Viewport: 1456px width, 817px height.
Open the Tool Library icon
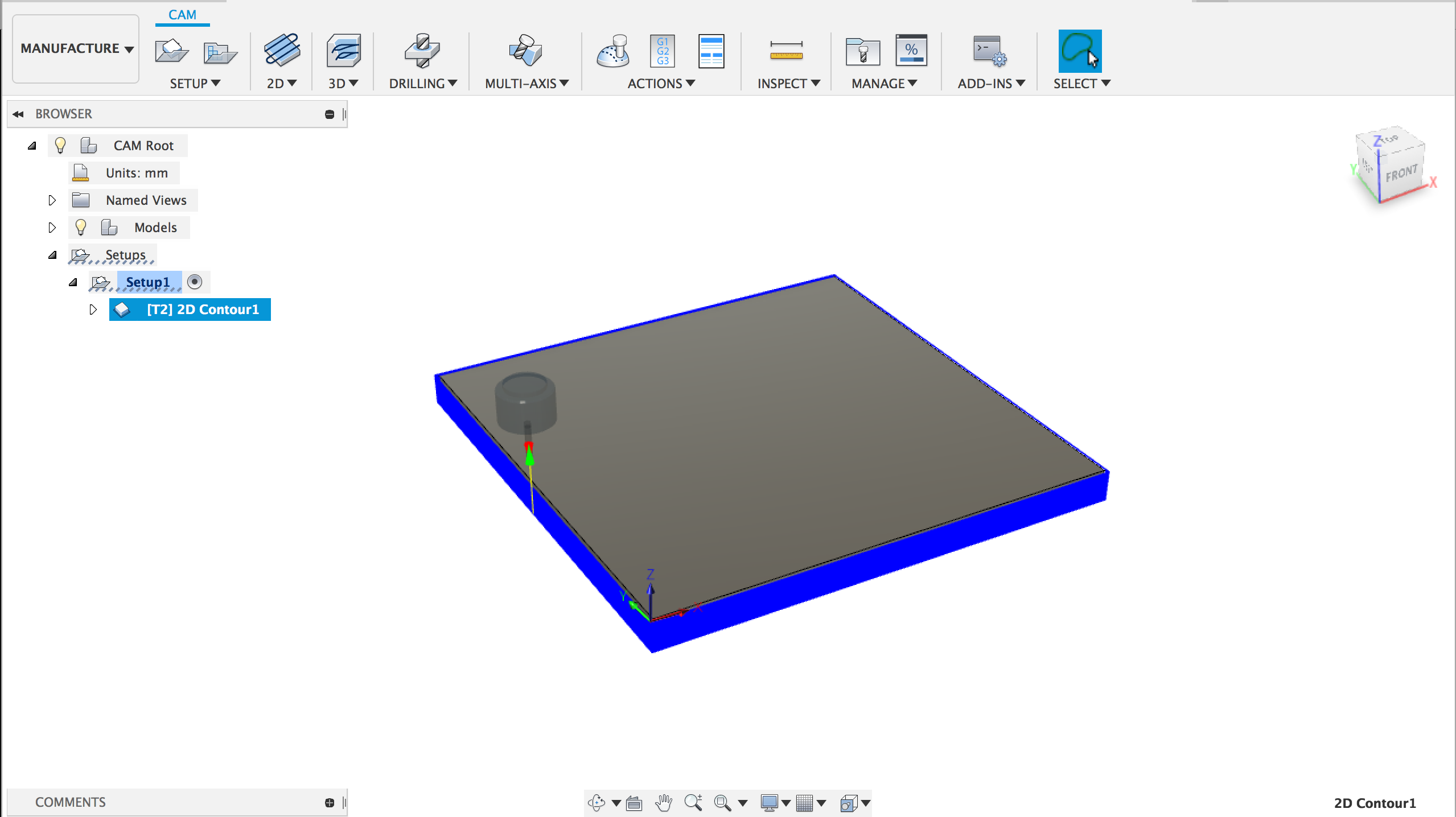coord(862,51)
